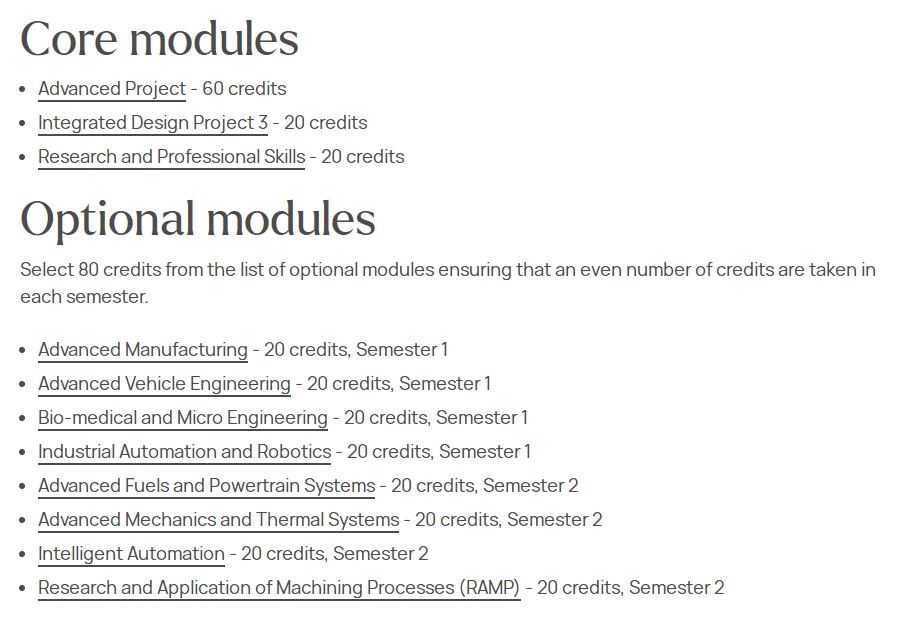Visit Advanced Vehicle Engineering module page
This screenshot has height=623, width=898.
click(164, 383)
